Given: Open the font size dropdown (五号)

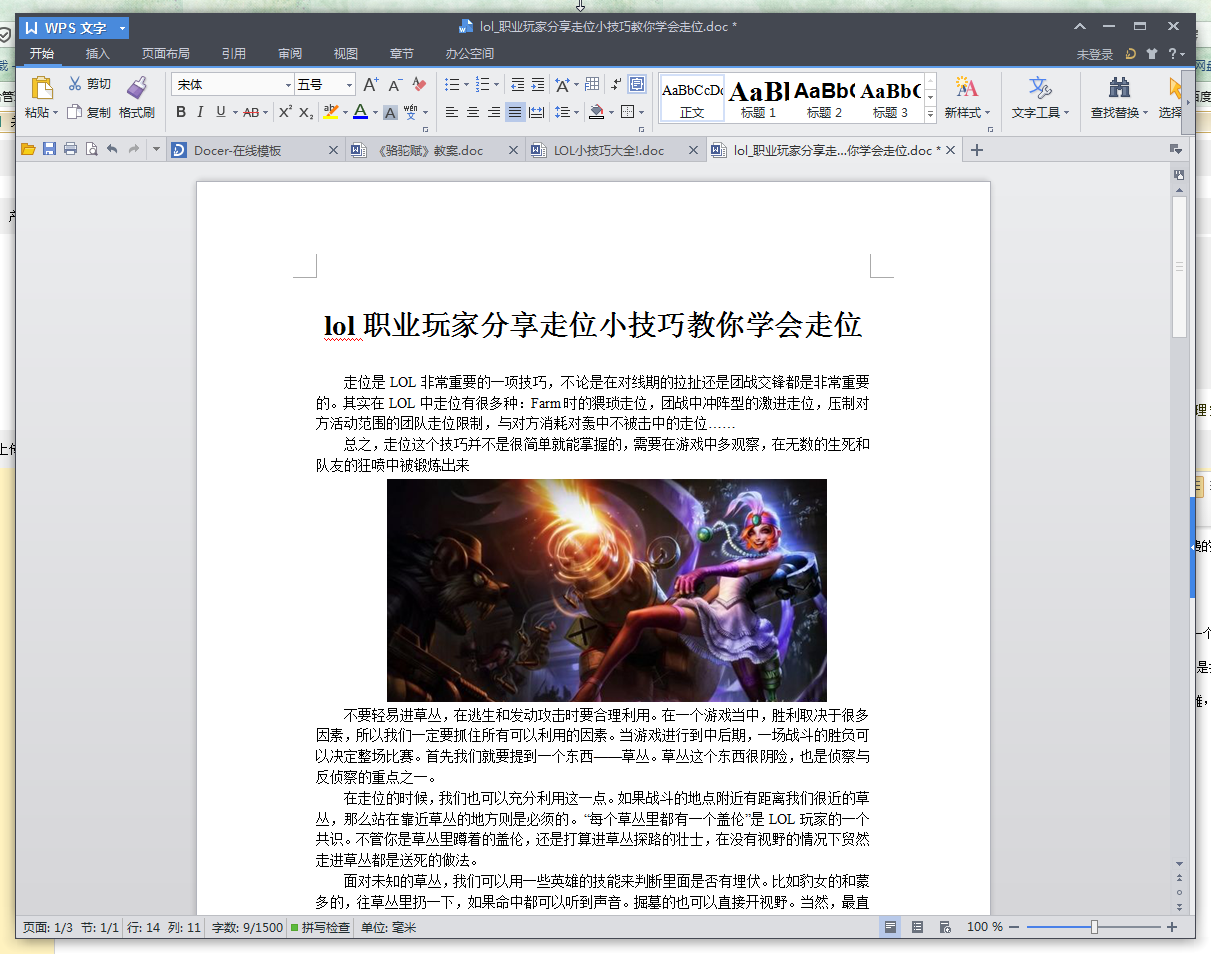Looking at the screenshot, I should point(350,85).
